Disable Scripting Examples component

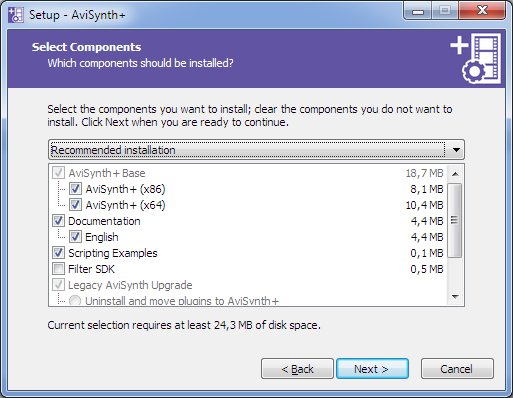click(58, 253)
